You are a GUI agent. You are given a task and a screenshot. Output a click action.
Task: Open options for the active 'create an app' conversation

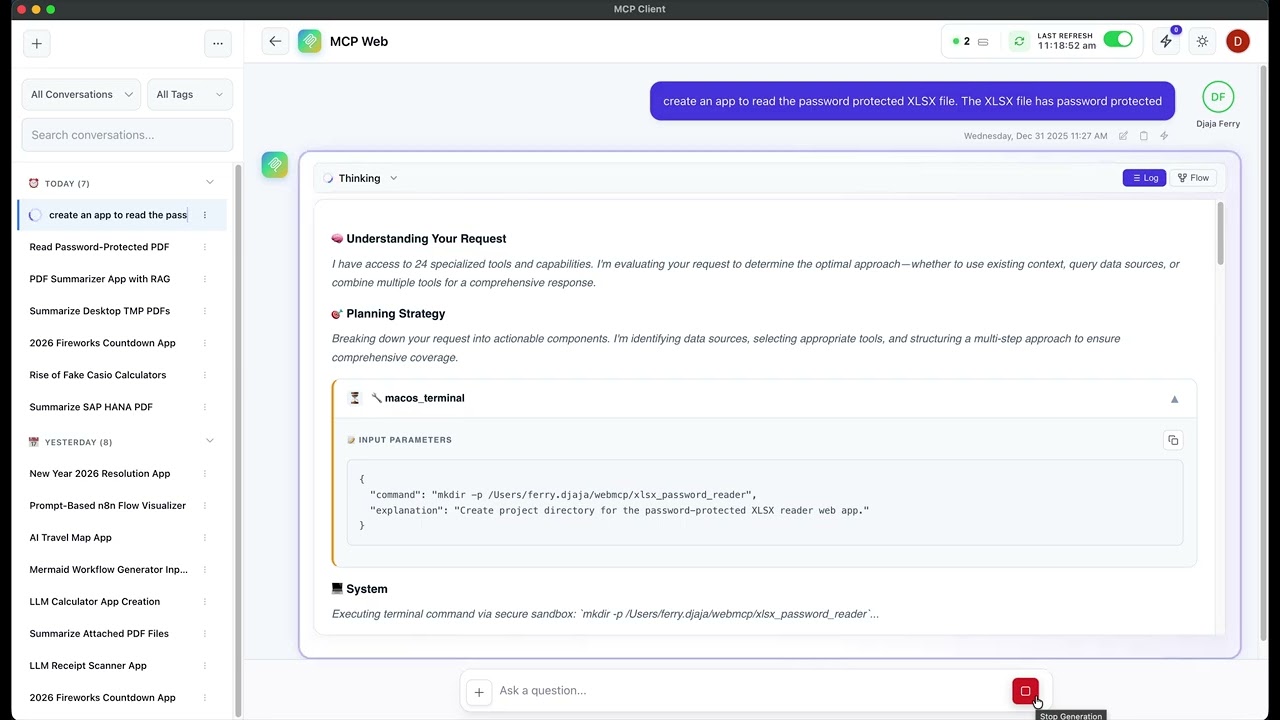(205, 215)
